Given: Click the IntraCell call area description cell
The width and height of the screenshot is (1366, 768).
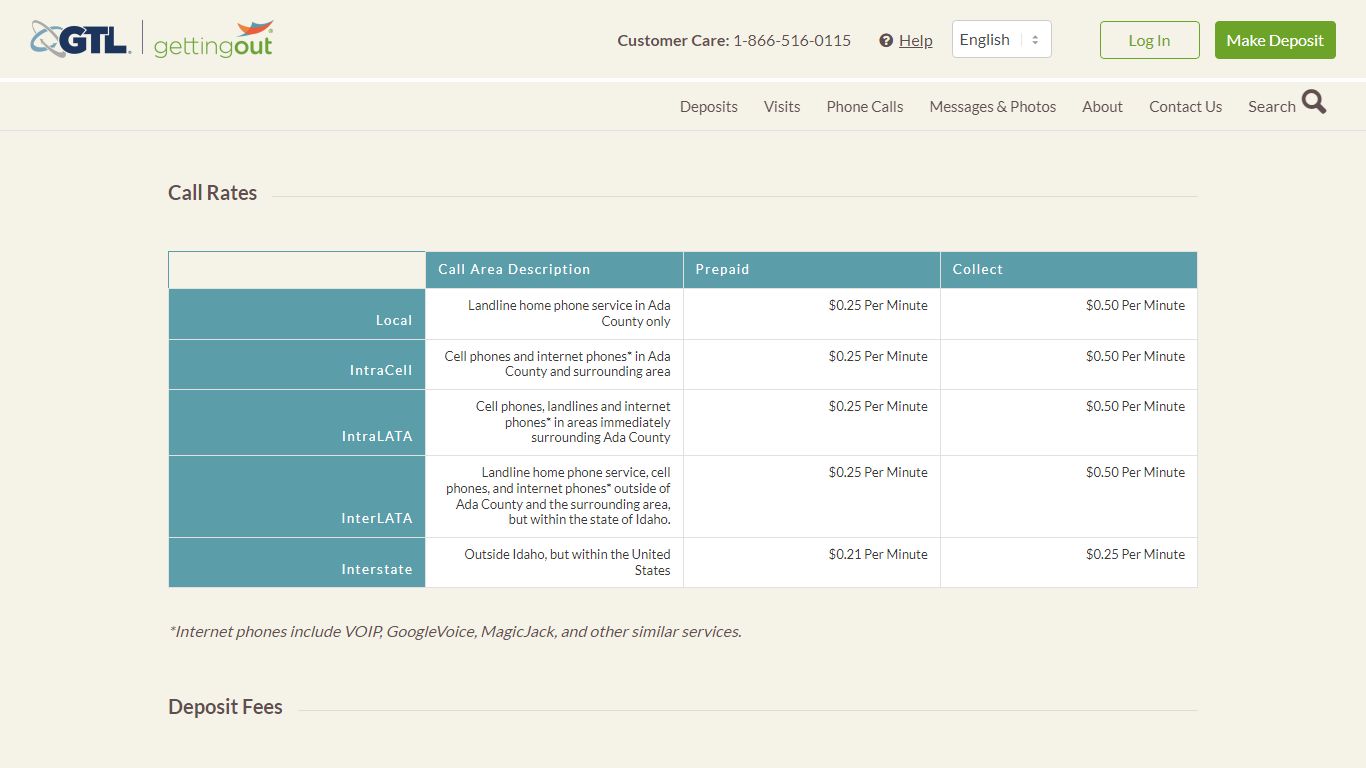Looking at the screenshot, I should tap(554, 365).
